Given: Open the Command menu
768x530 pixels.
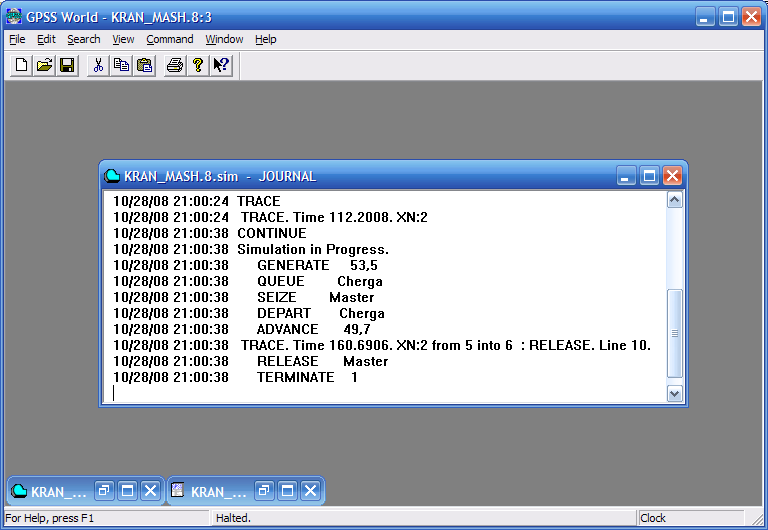Looking at the screenshot, I should tap(169, 39).
